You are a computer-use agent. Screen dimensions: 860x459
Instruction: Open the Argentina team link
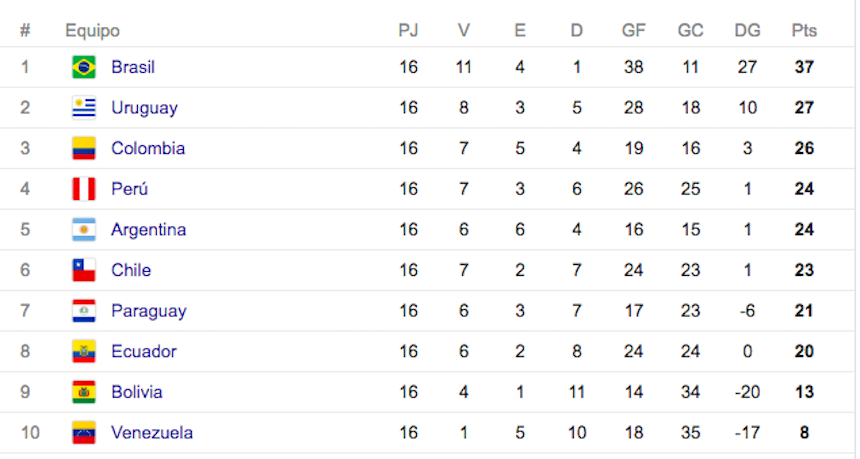pos(148,230)
